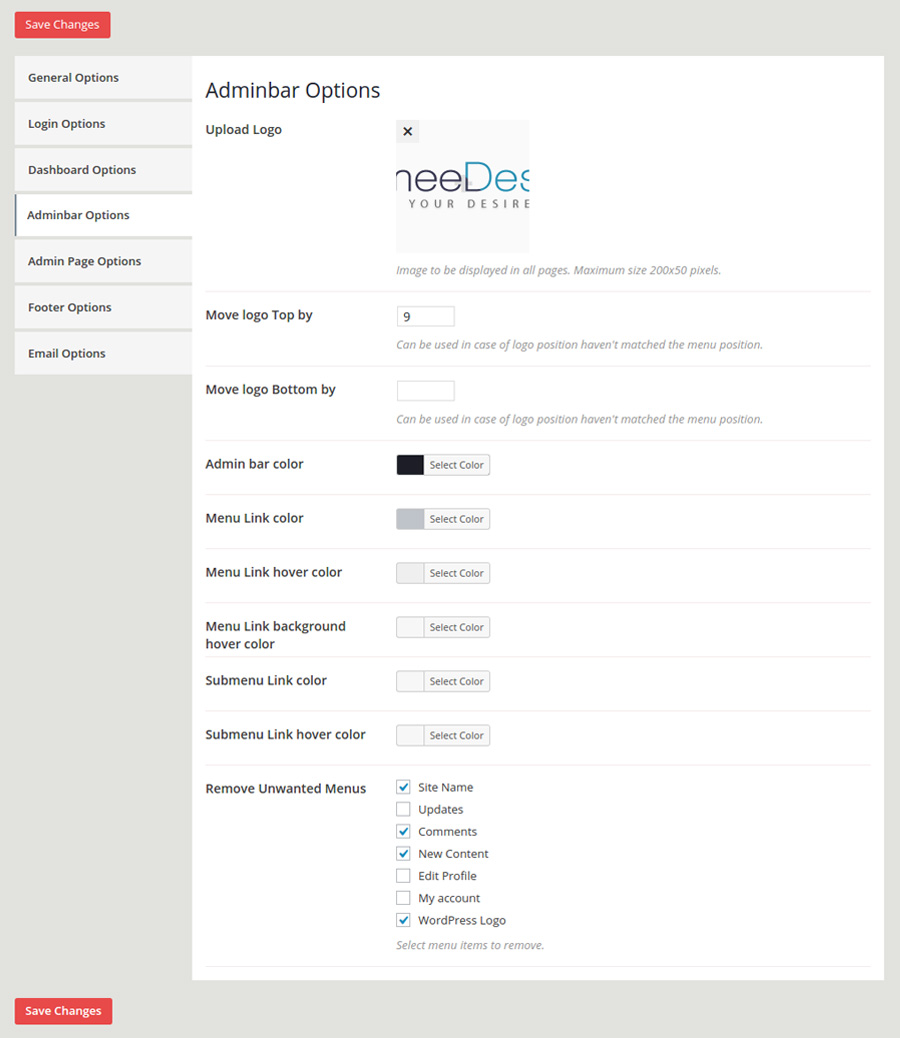This screenshot has height=1038, width=900.
Task: Uncheck the Comments checkbox
Action: [x=403, y=831]
